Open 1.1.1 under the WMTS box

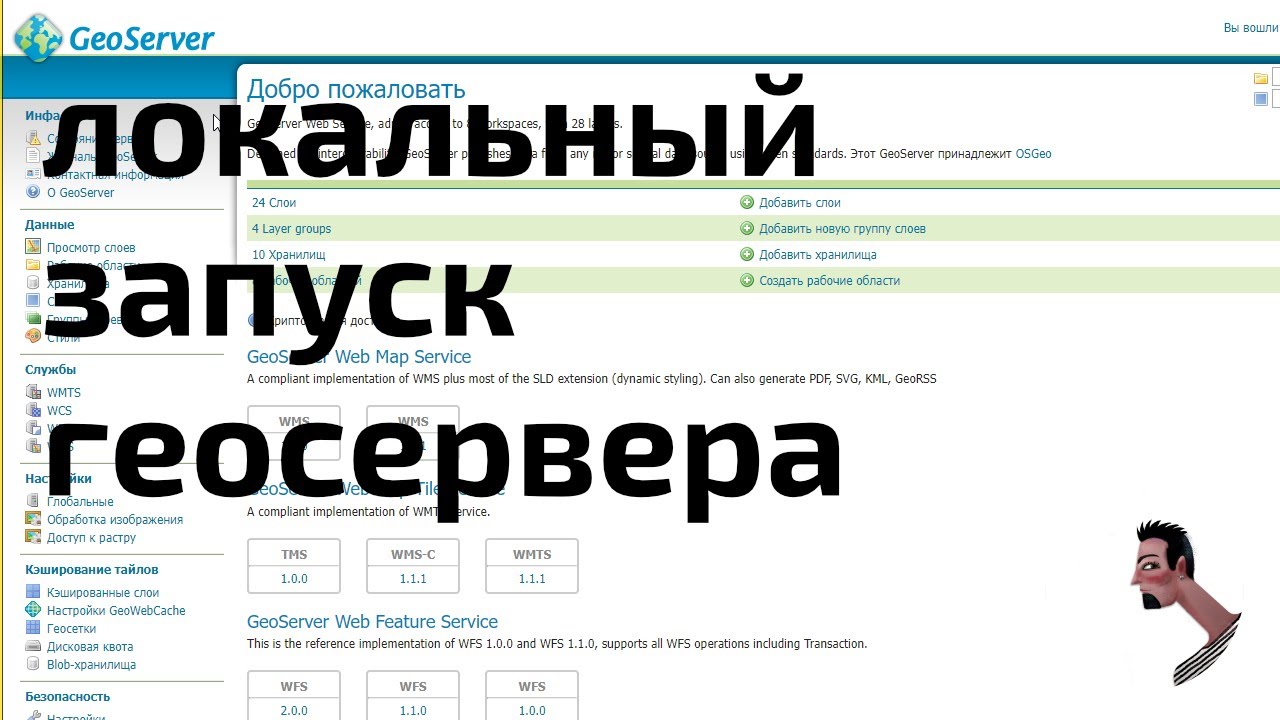pyautogui.click(x=532, y=579)
